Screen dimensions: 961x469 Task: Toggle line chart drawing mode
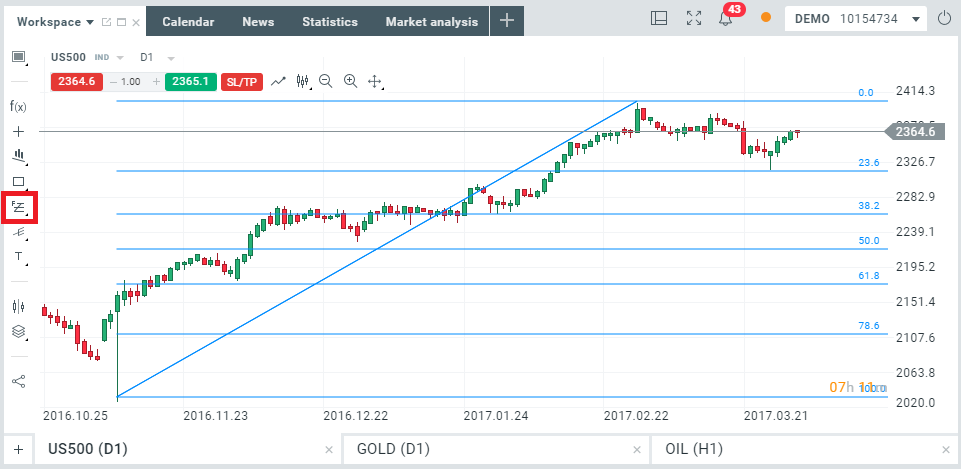[x=278, y=81]
